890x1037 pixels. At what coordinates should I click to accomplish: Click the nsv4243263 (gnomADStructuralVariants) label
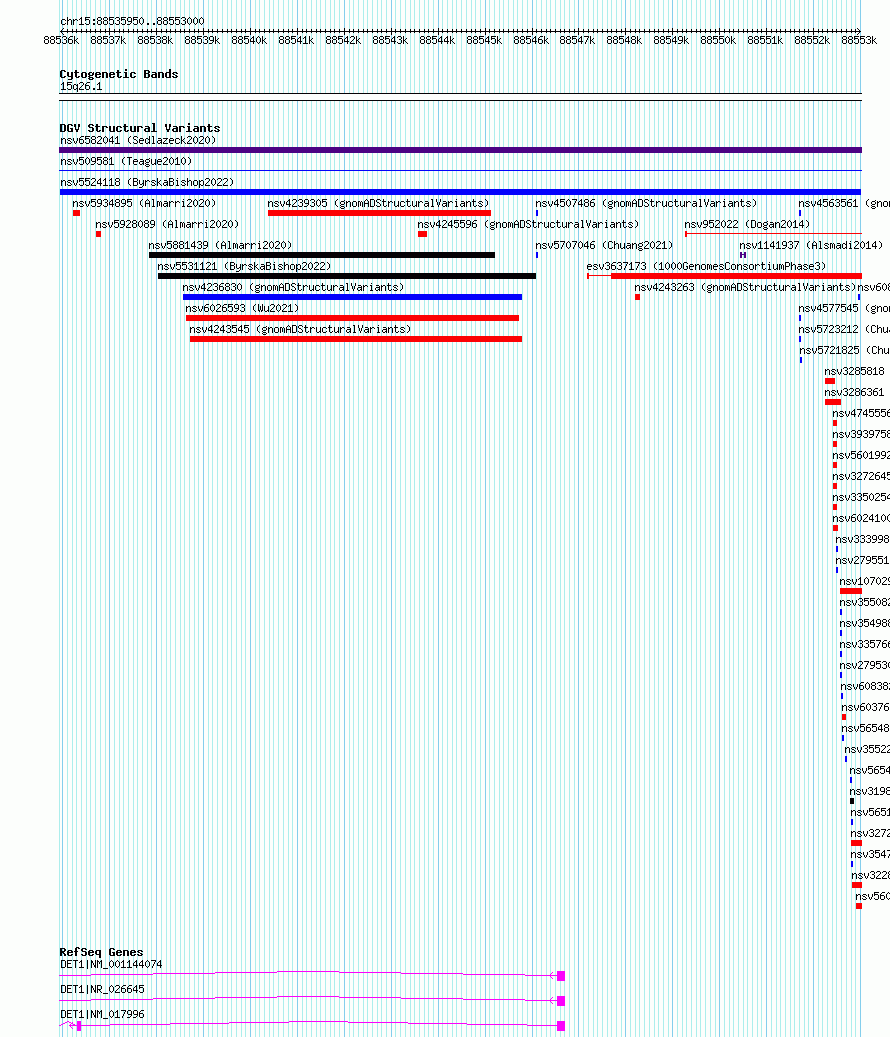click(745, 287)
